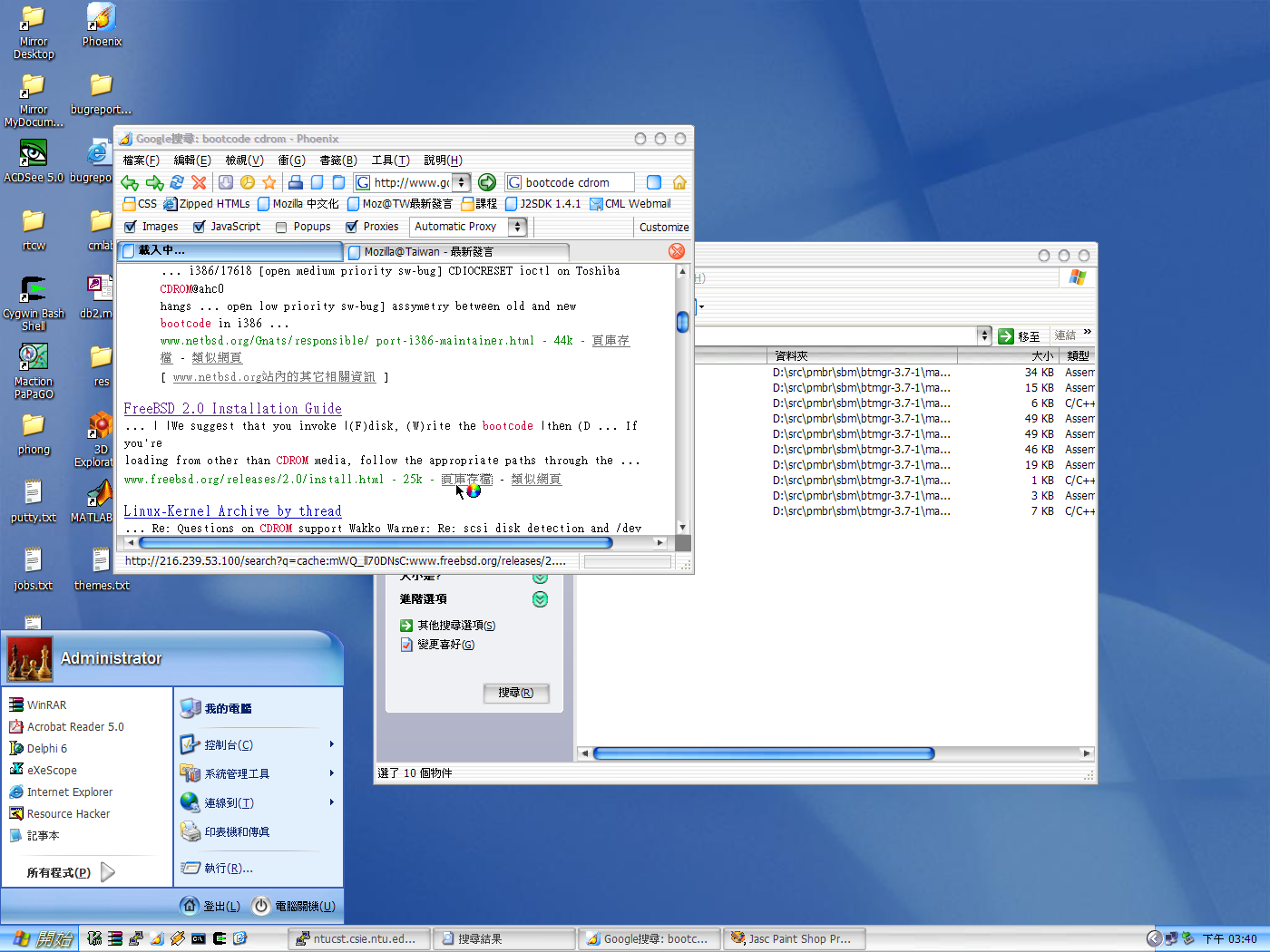Switch to Jasc Paint Shop Pro taskbar button
Viewport: 1270px width, 952px height.
[x=794, y=938]
